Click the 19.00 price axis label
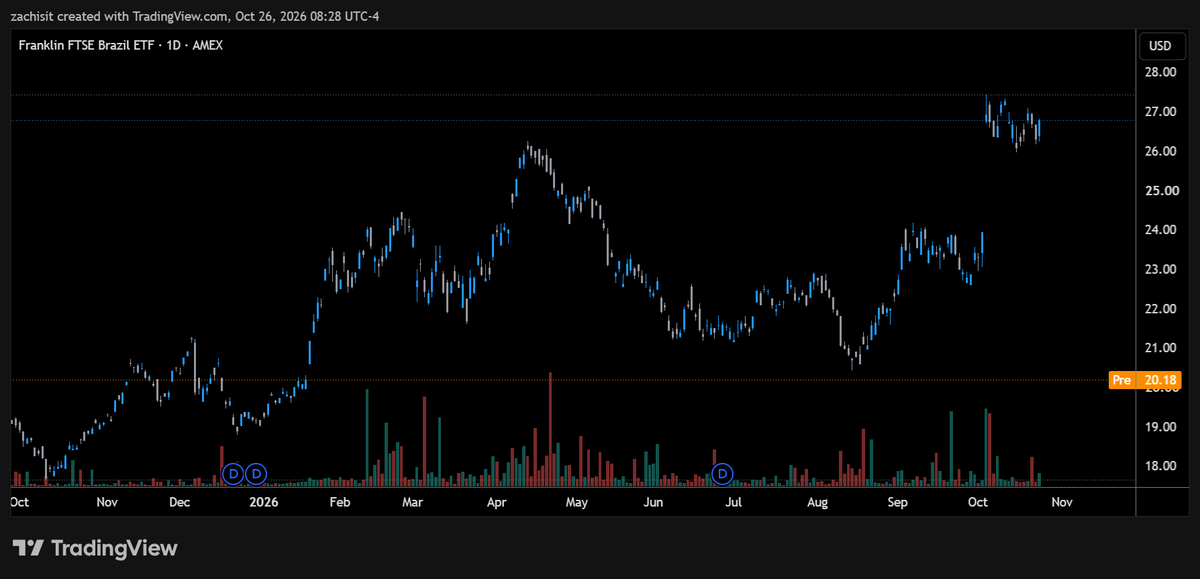Viewport: 1200px width, 579px height. tap(1160, 427)
